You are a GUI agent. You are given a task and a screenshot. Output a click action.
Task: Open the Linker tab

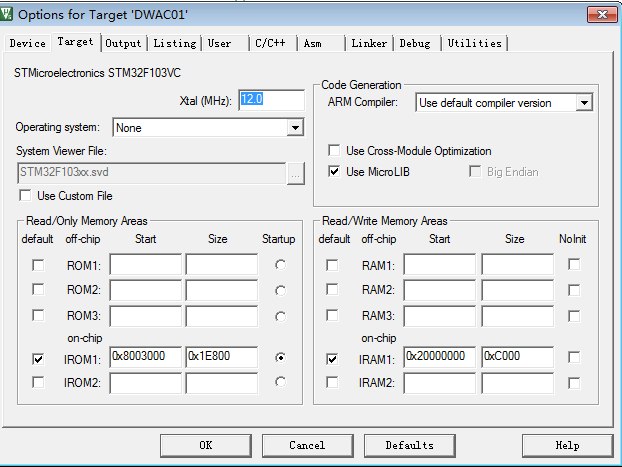pyautogui.click(x=369, y=43)
